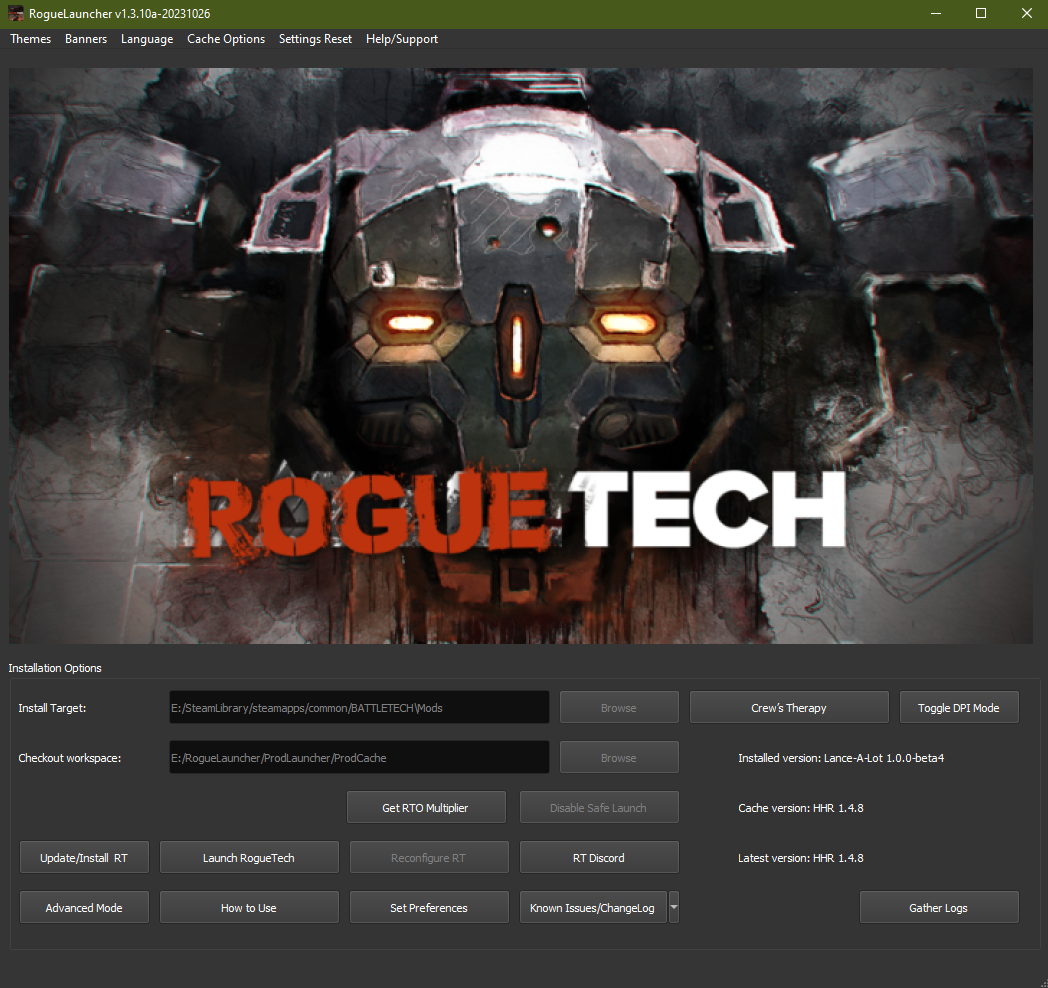The height and width of the screenshot is (988, 1048).
Task: Click the RogueLauncher title bar app icon
Action: 15,13
